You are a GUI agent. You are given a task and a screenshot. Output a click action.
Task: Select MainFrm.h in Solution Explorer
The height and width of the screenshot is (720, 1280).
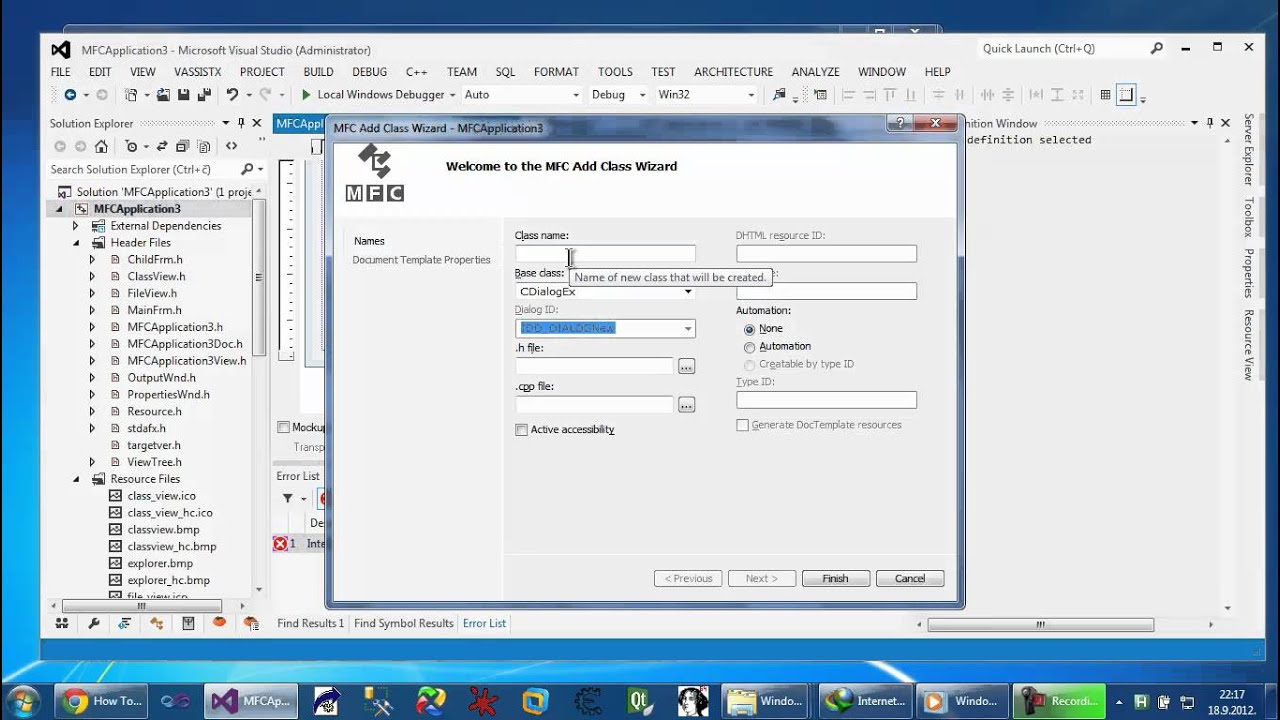(153, 310)
